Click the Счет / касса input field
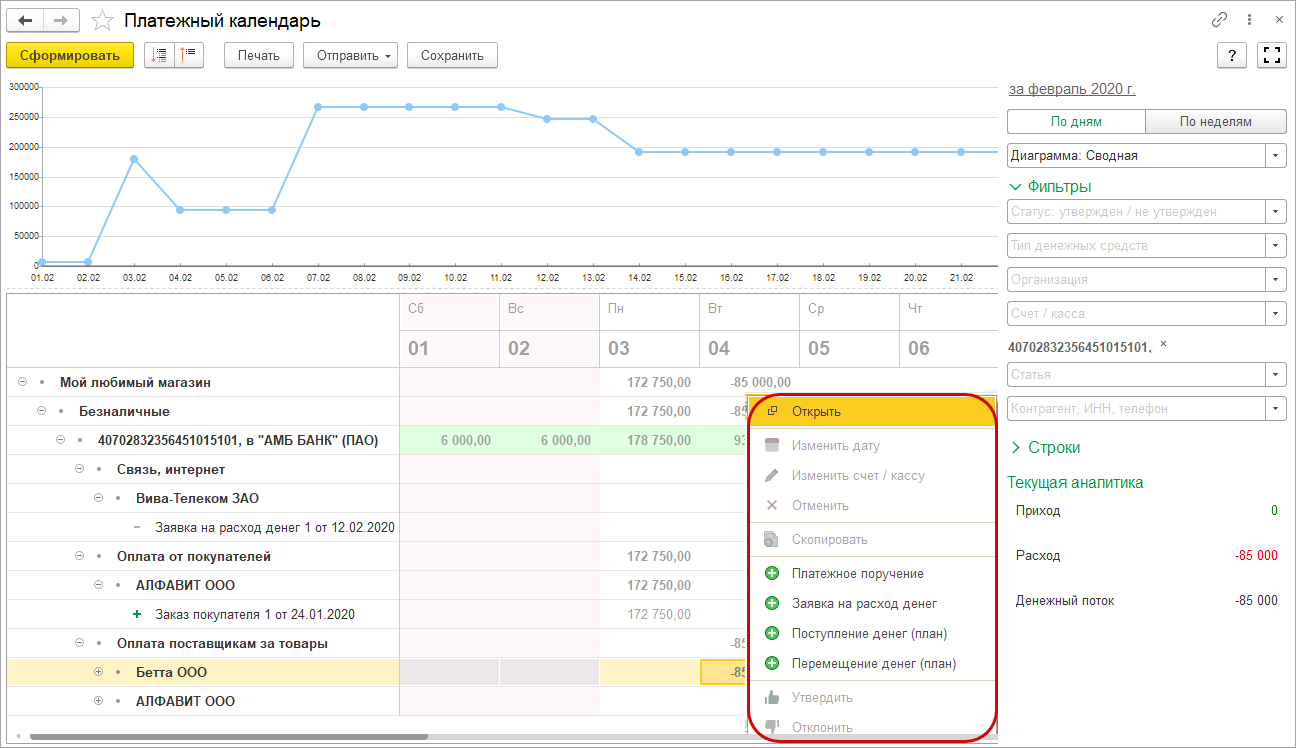Image resolution: width=1296 pixels, height=748 pixels. (1137, 314)
